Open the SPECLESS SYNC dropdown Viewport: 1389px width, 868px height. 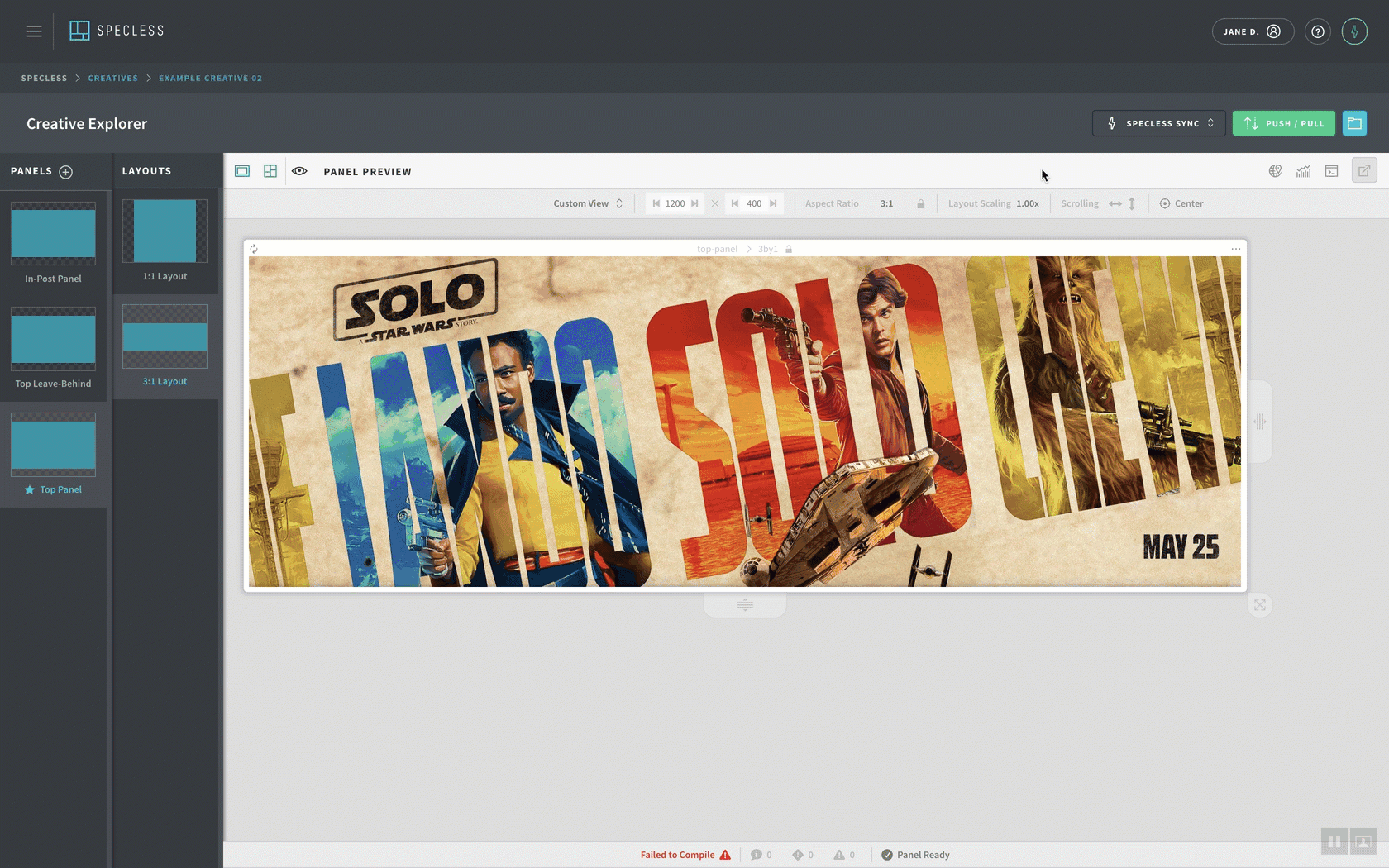[x=1159, y=123]
